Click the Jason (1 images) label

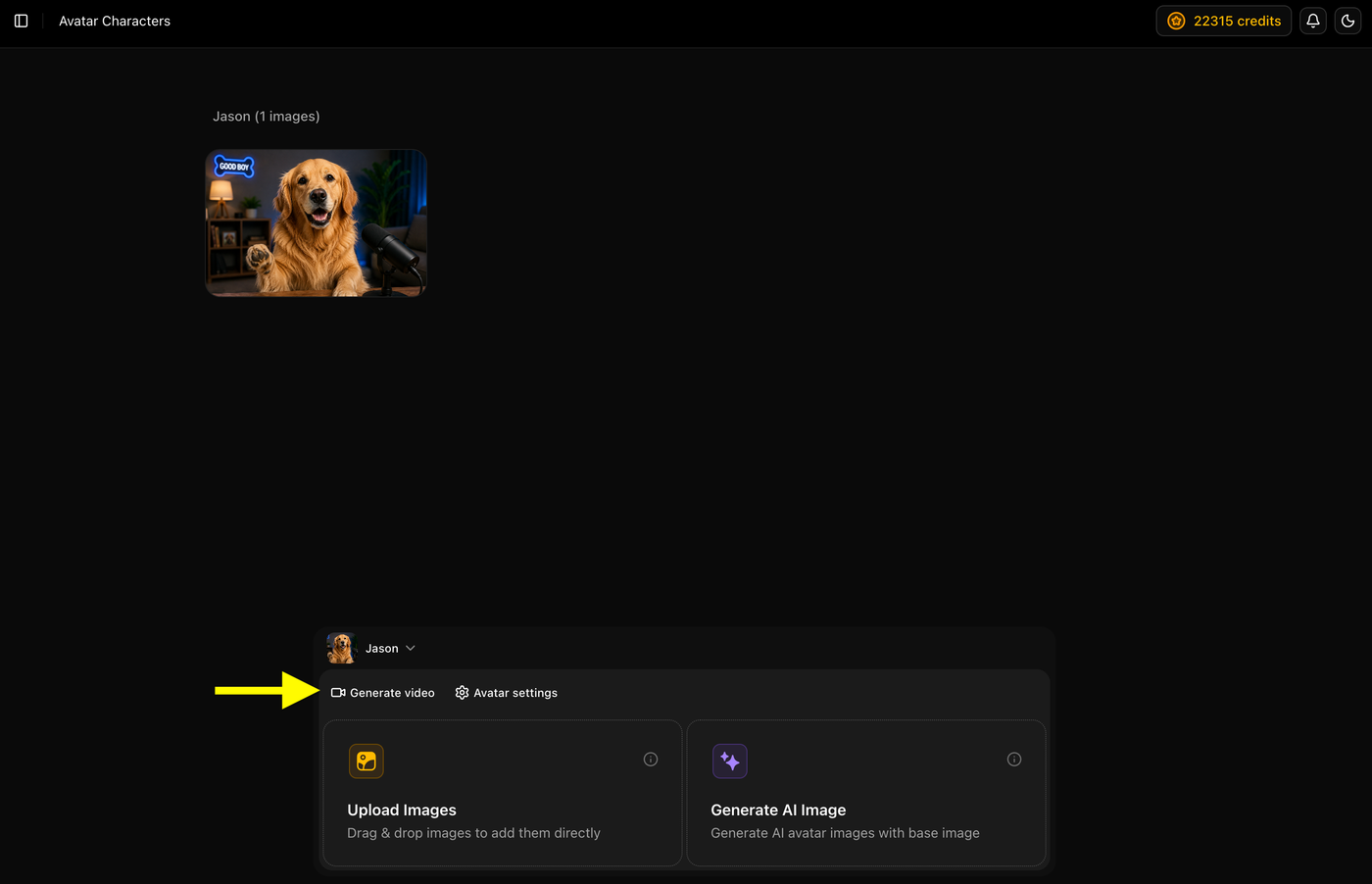click(x=267, y=116)
